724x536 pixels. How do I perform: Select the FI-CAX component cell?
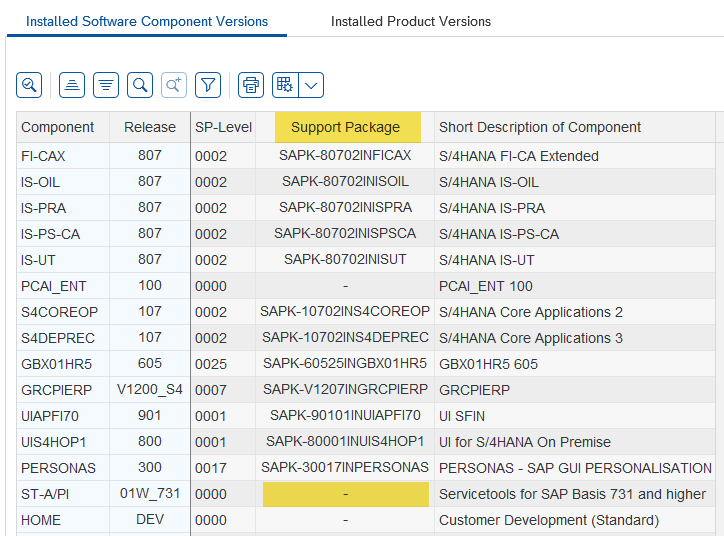[63, 156]
